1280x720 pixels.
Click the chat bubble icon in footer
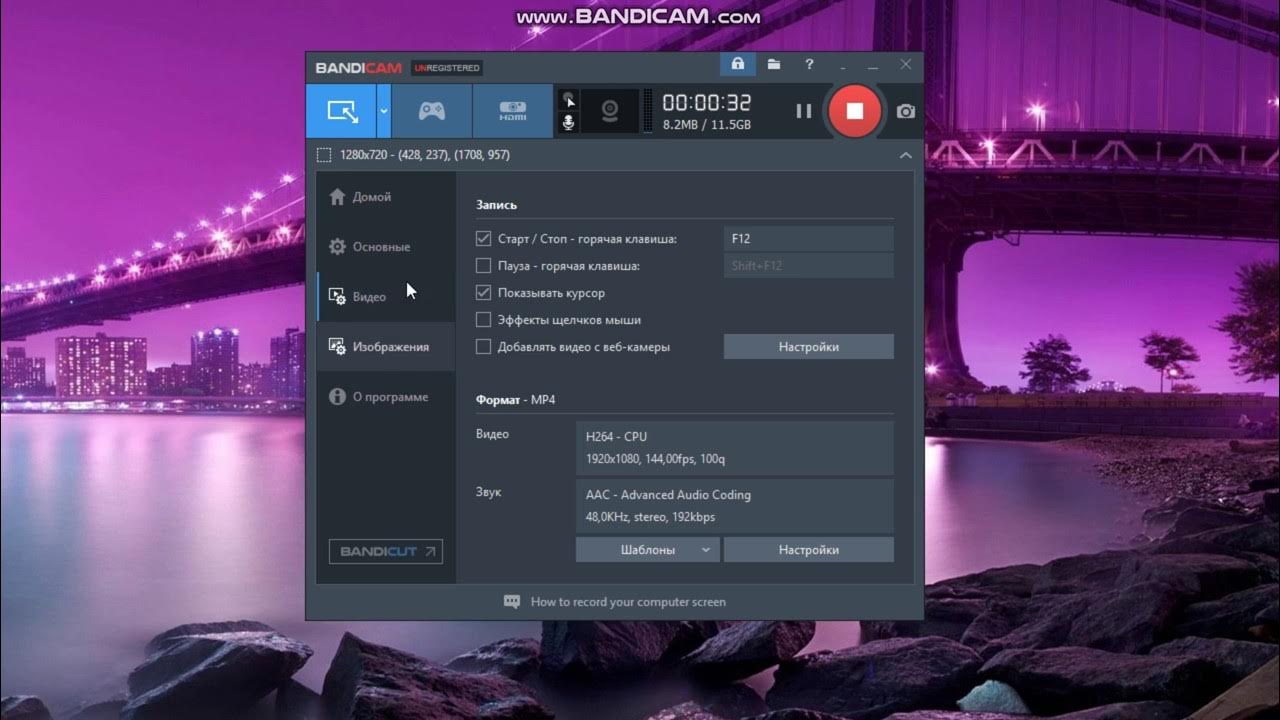(x=512, y=602)
